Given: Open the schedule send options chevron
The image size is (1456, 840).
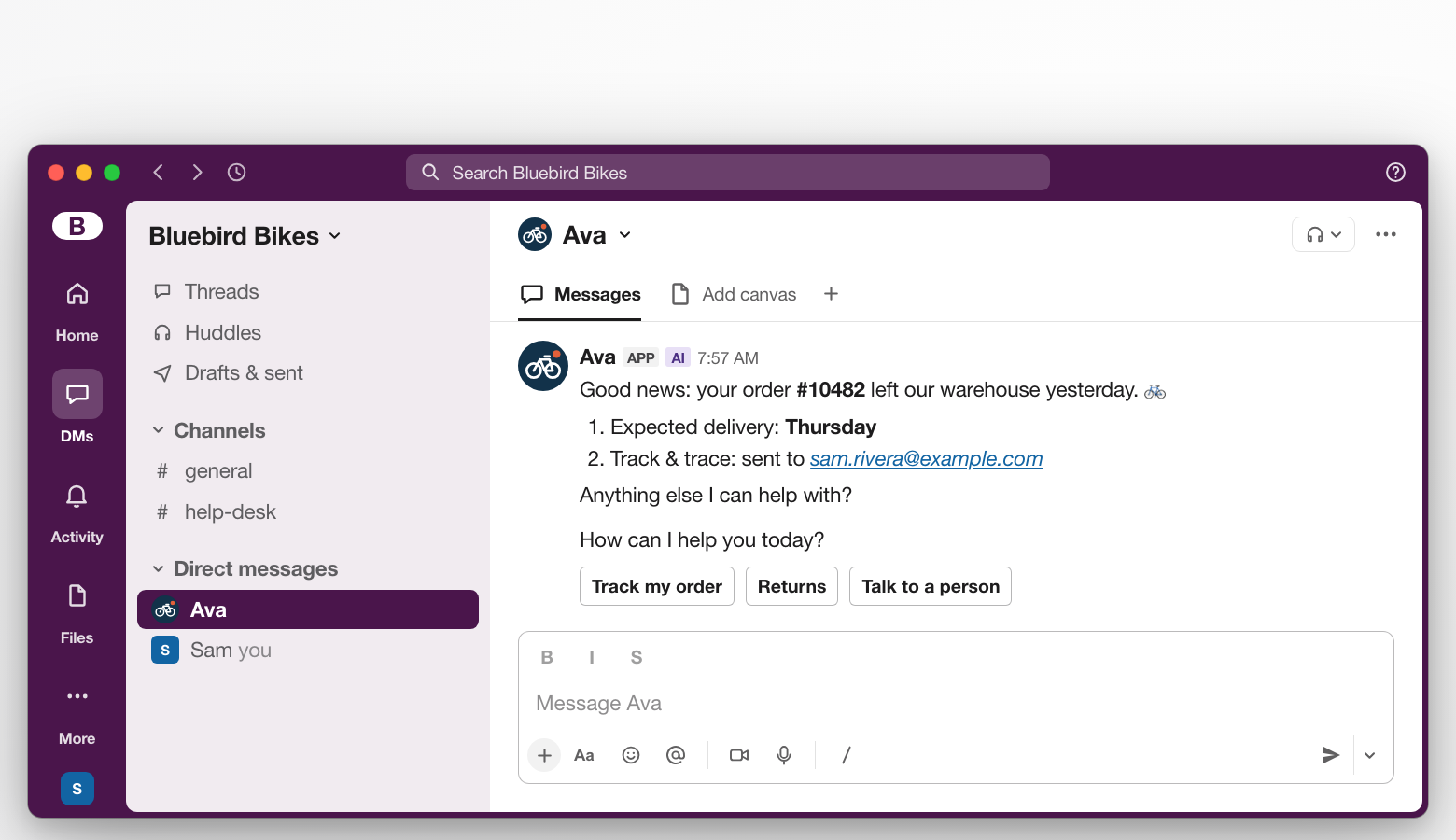Looking at the screenshot, I should tap(1369, 755).
